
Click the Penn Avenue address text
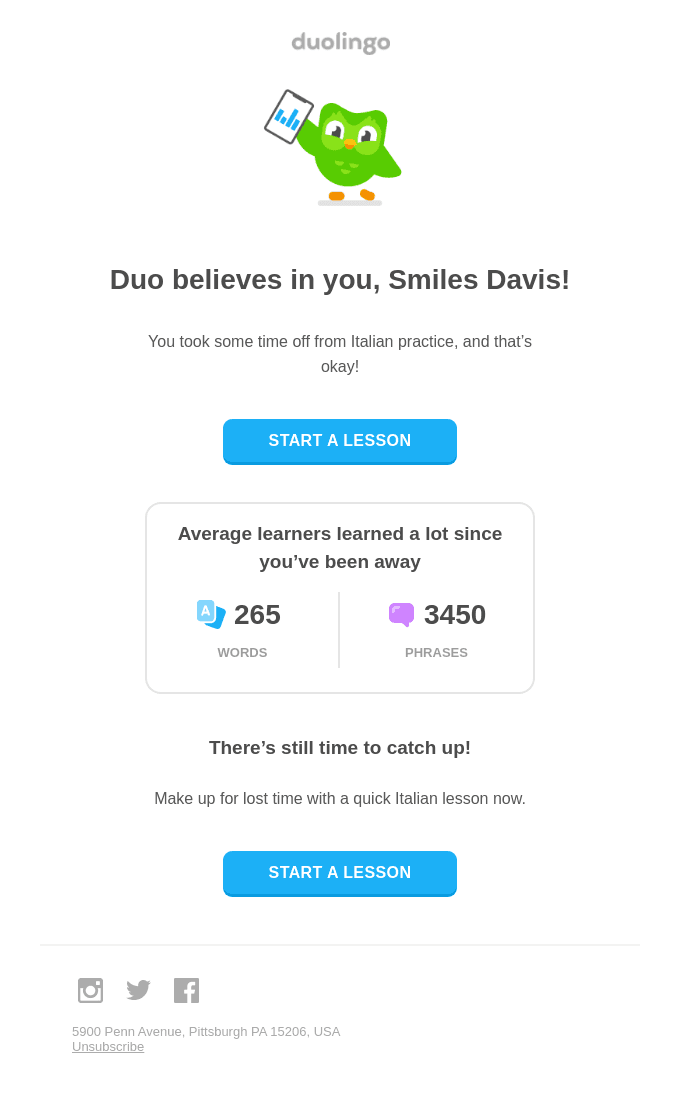(206, 1032)
